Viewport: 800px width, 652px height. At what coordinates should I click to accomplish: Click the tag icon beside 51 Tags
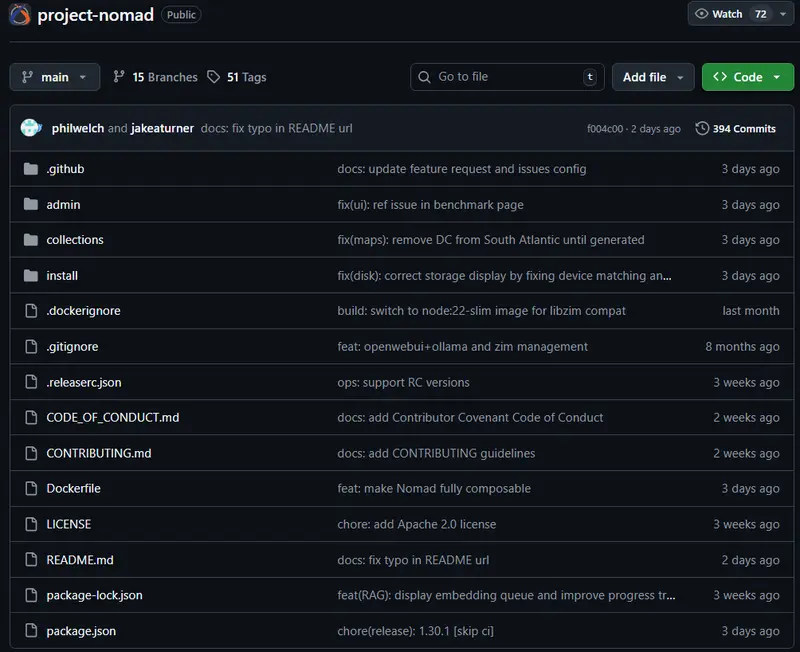213,77
